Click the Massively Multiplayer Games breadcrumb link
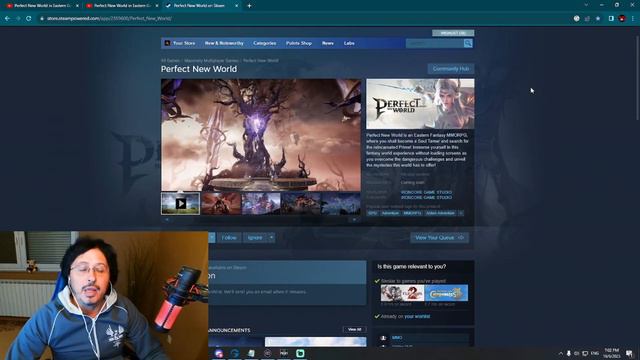Image resolution: width=640 pixels, height=360 pixels. 211,60
